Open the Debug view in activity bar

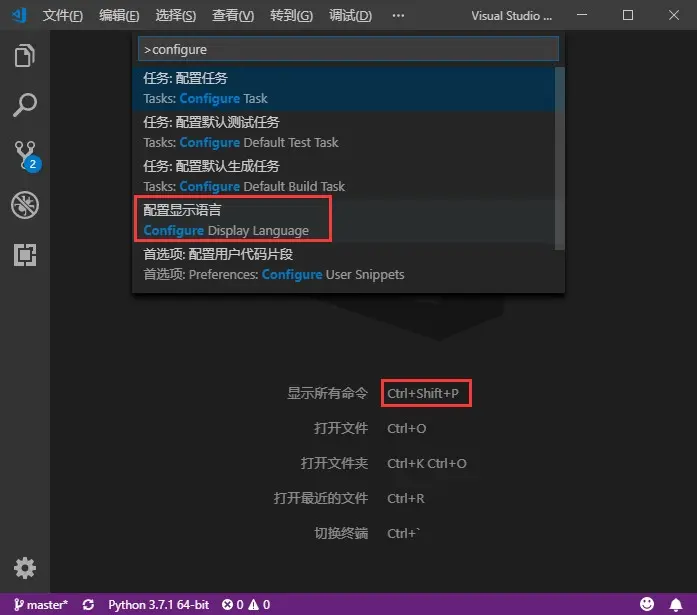25,205
